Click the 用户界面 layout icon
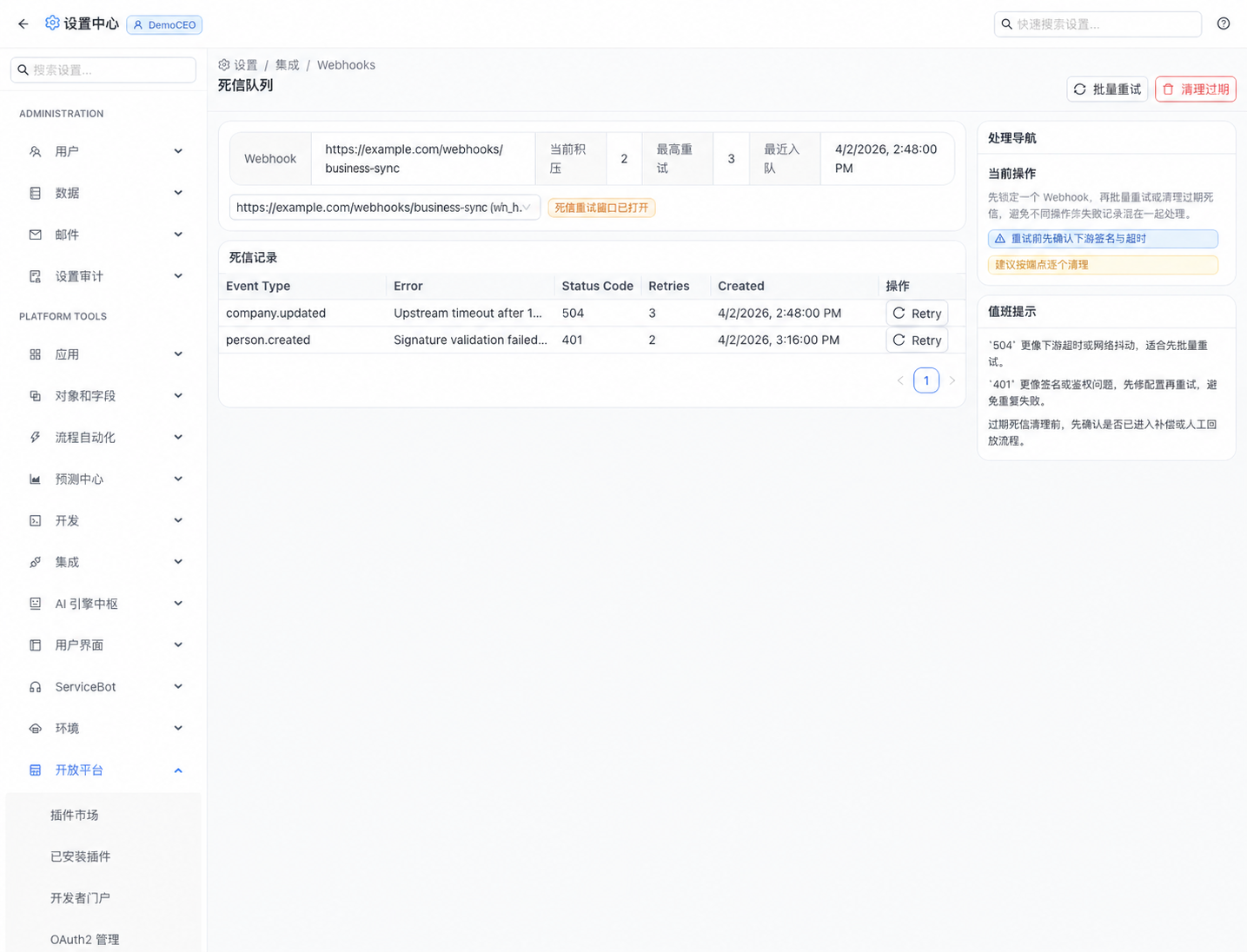1247x952 pixels. [36, 645]
